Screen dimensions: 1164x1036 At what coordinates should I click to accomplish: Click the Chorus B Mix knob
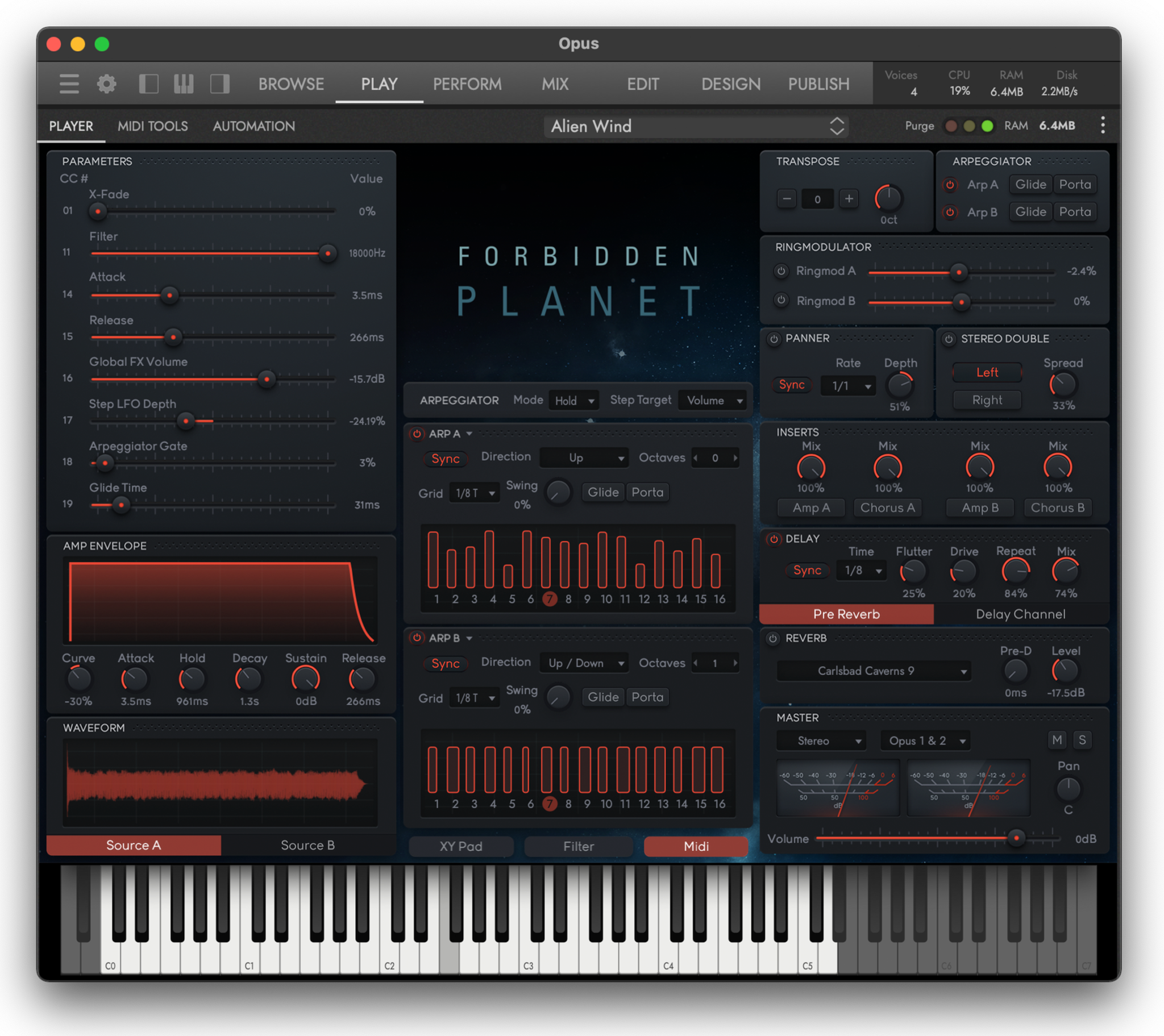(1058, 468)
